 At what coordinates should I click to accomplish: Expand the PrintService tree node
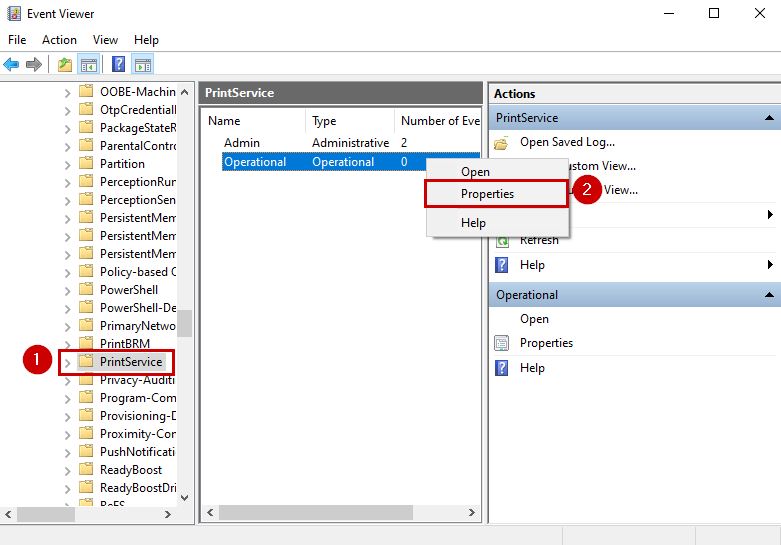click(67, 362)
